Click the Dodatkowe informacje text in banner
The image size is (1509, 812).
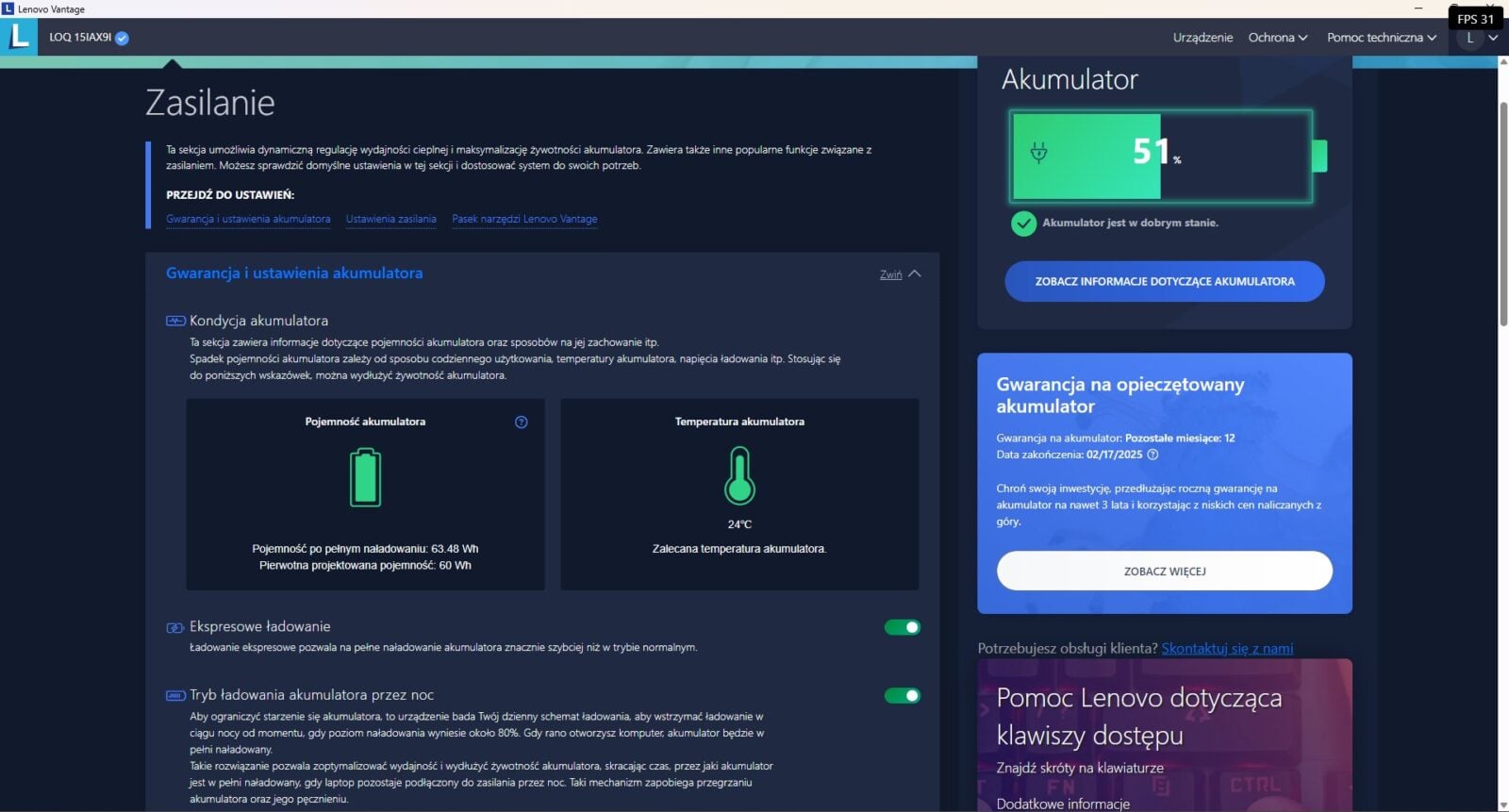1063,804
